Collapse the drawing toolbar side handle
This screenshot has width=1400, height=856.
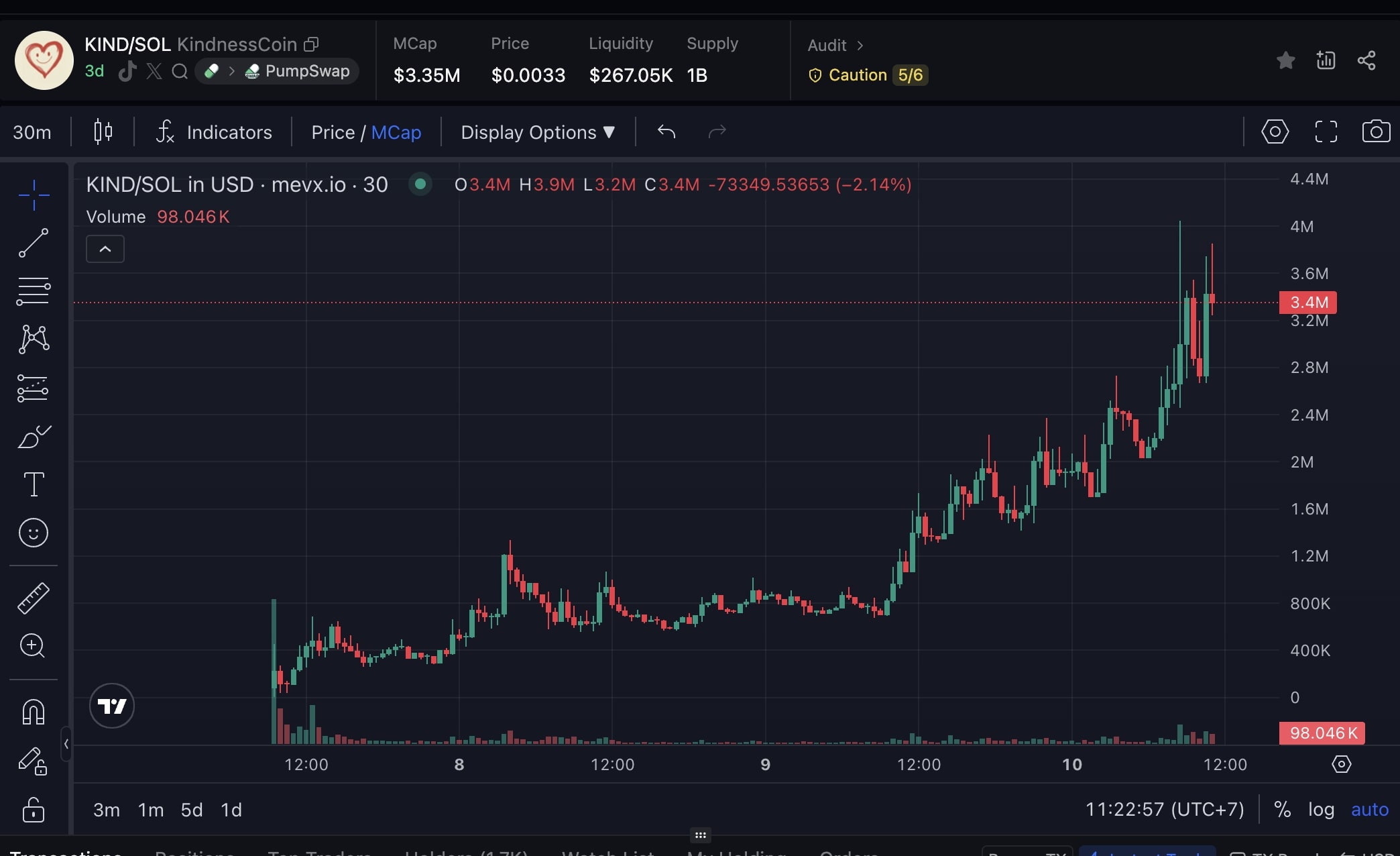66,743
